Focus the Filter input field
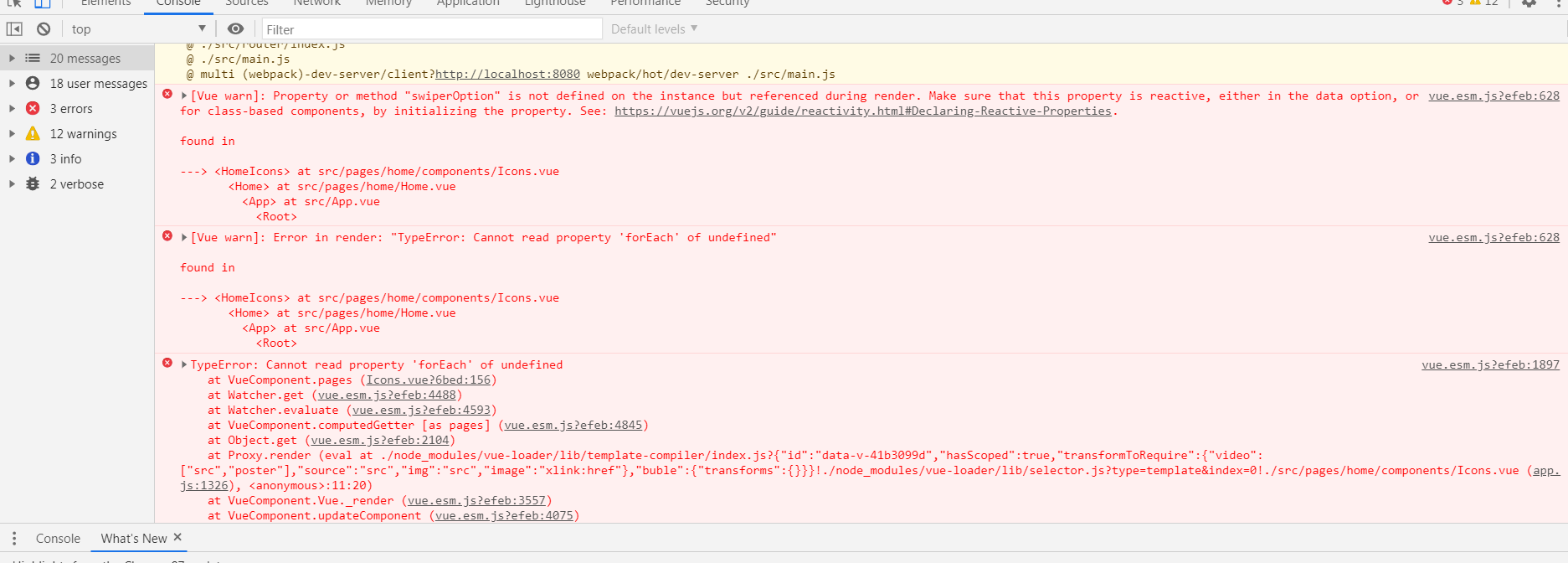The image size is (1568, 563). (x=432, y=29)
